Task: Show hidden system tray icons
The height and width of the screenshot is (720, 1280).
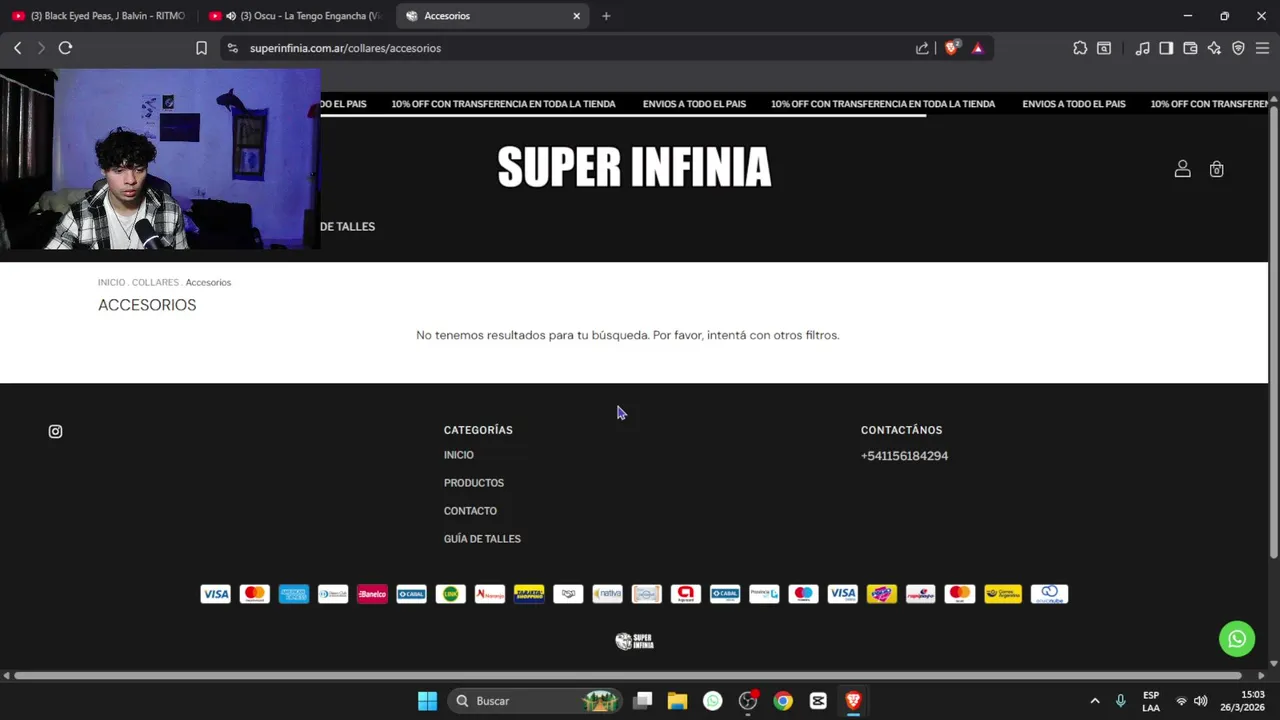Action: (1094, 701)
